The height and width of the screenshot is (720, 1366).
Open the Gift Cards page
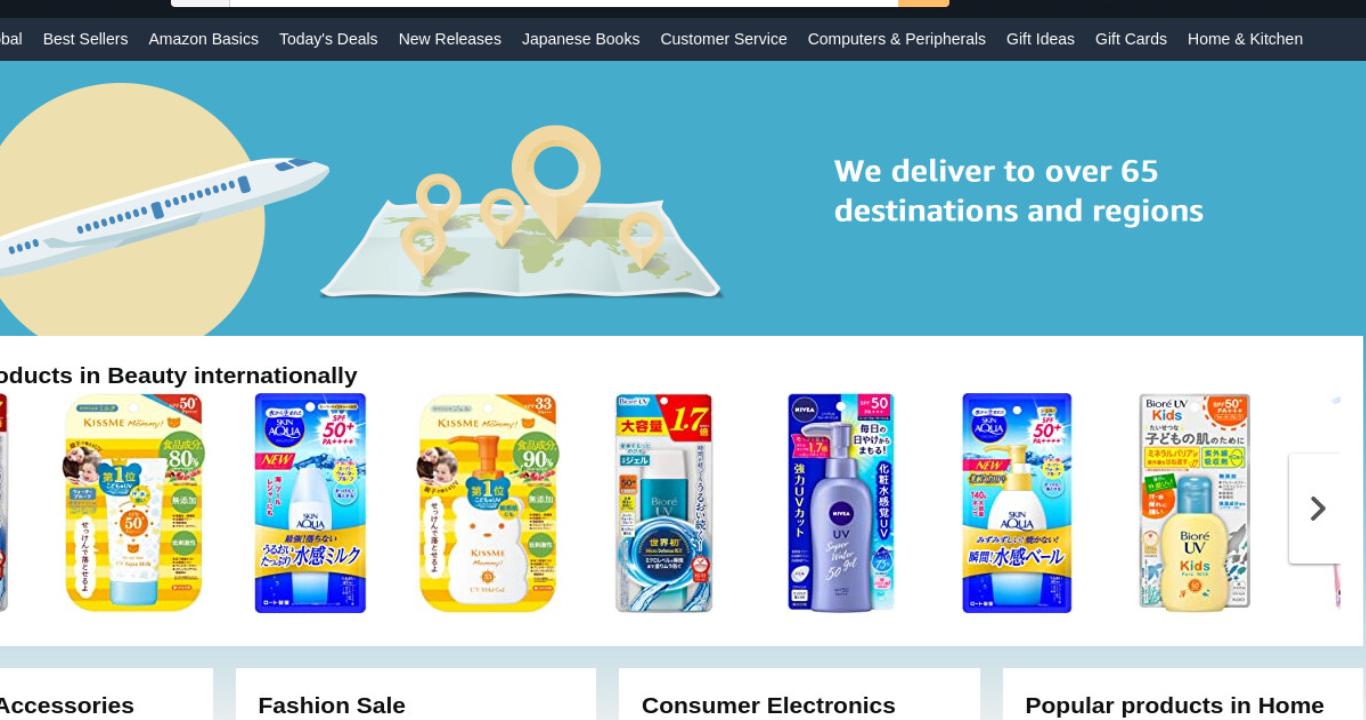tap(1130, 39)
